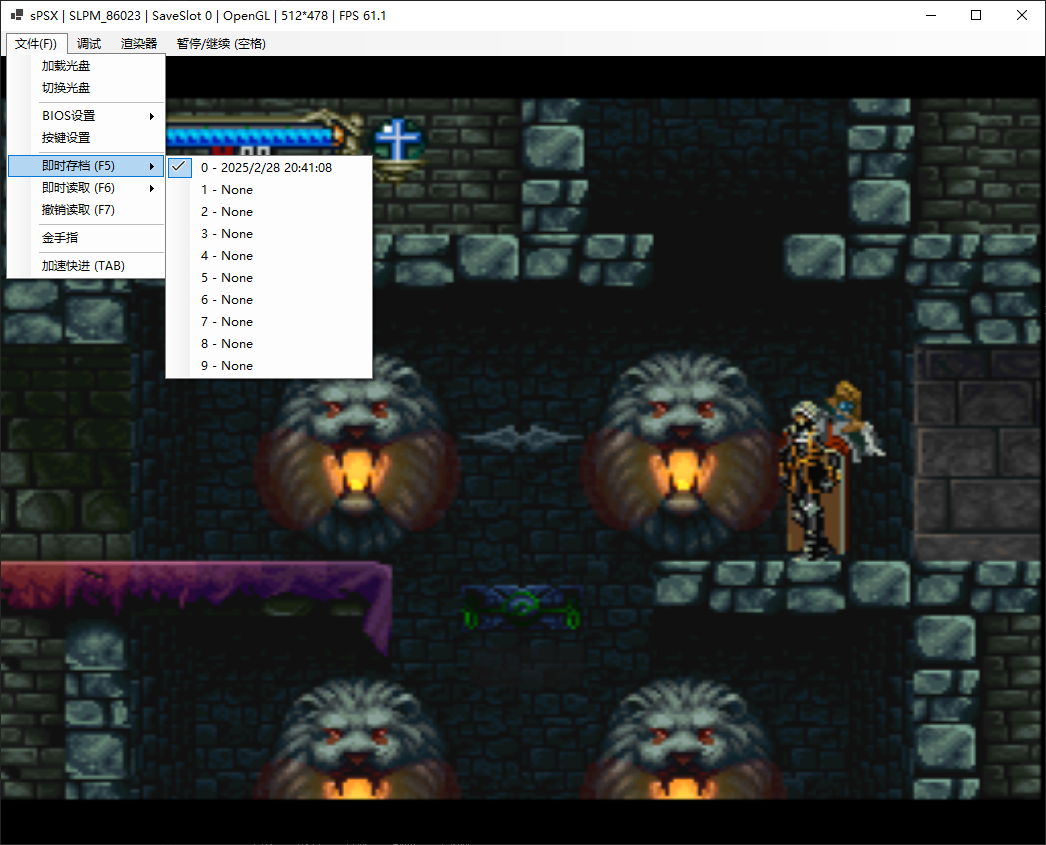
Task: Open the 金手指 cheats entry
Action: click(86, 237)
